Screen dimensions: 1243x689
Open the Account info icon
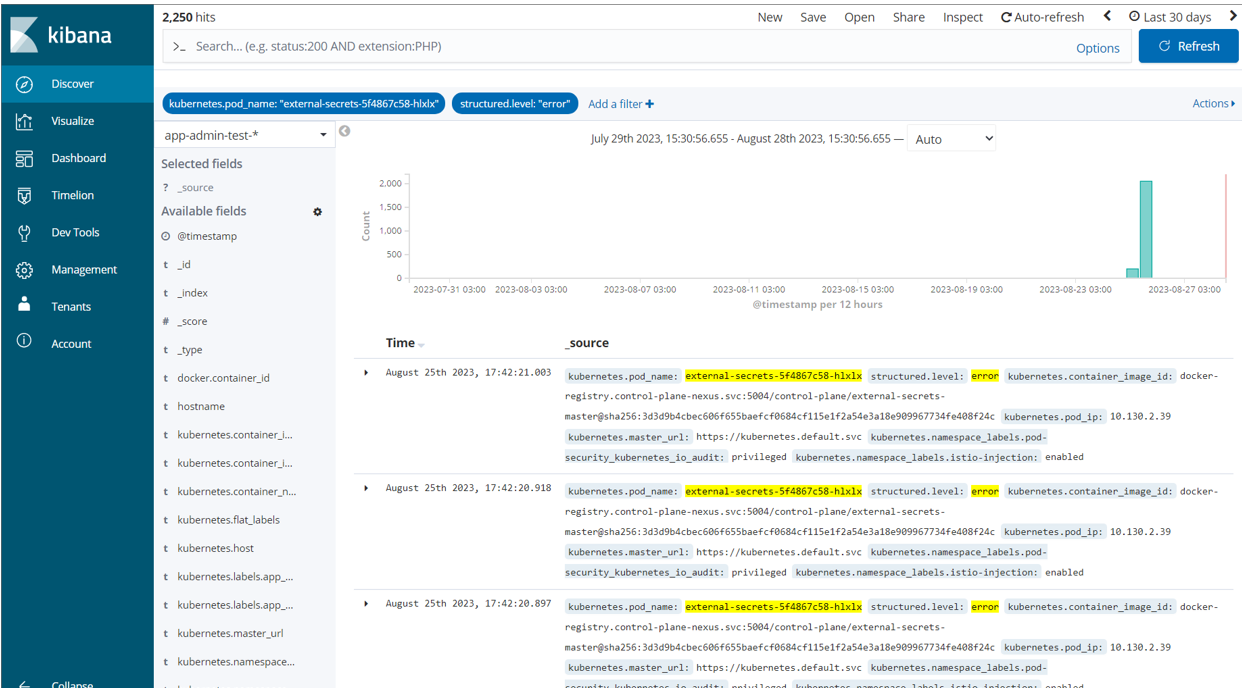pos(24,343)
